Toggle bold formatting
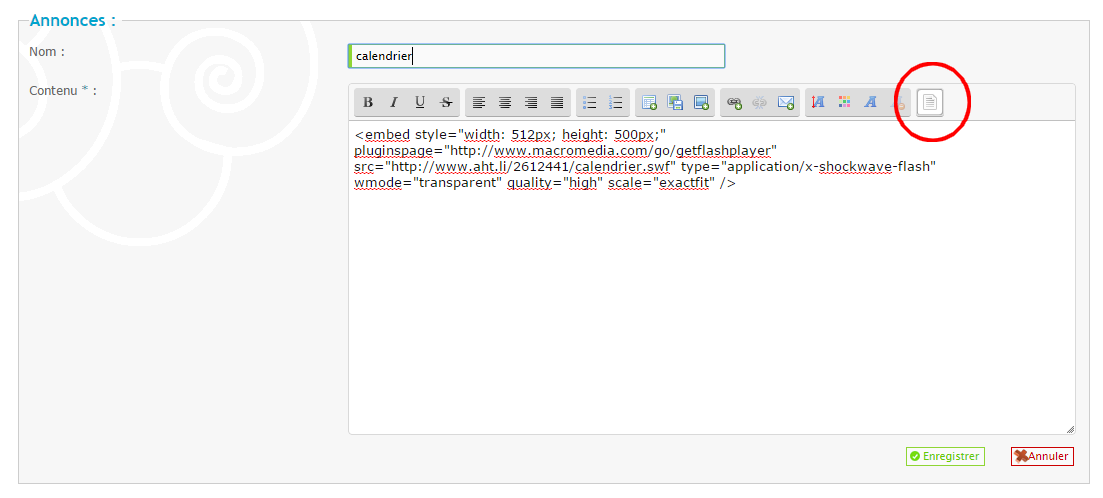This screenshot has height=498, width=1103. (x=368, y=103)
